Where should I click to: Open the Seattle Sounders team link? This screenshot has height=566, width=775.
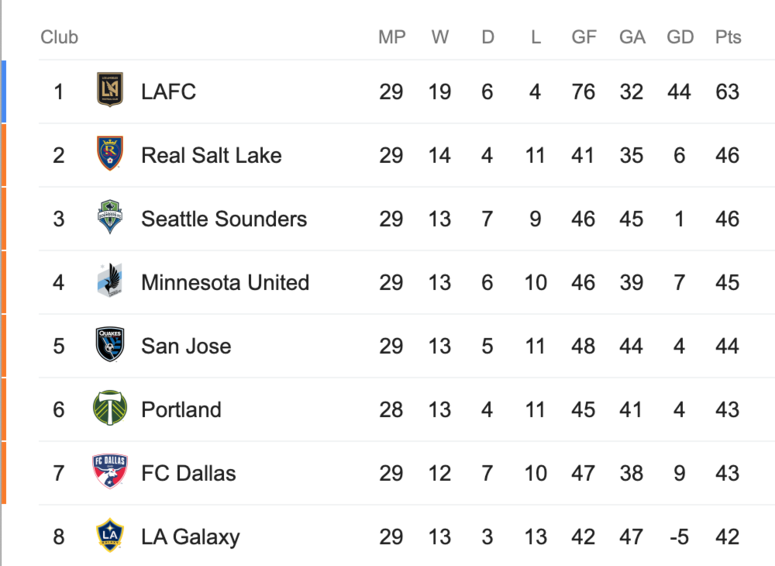click(x=224, y=219)
